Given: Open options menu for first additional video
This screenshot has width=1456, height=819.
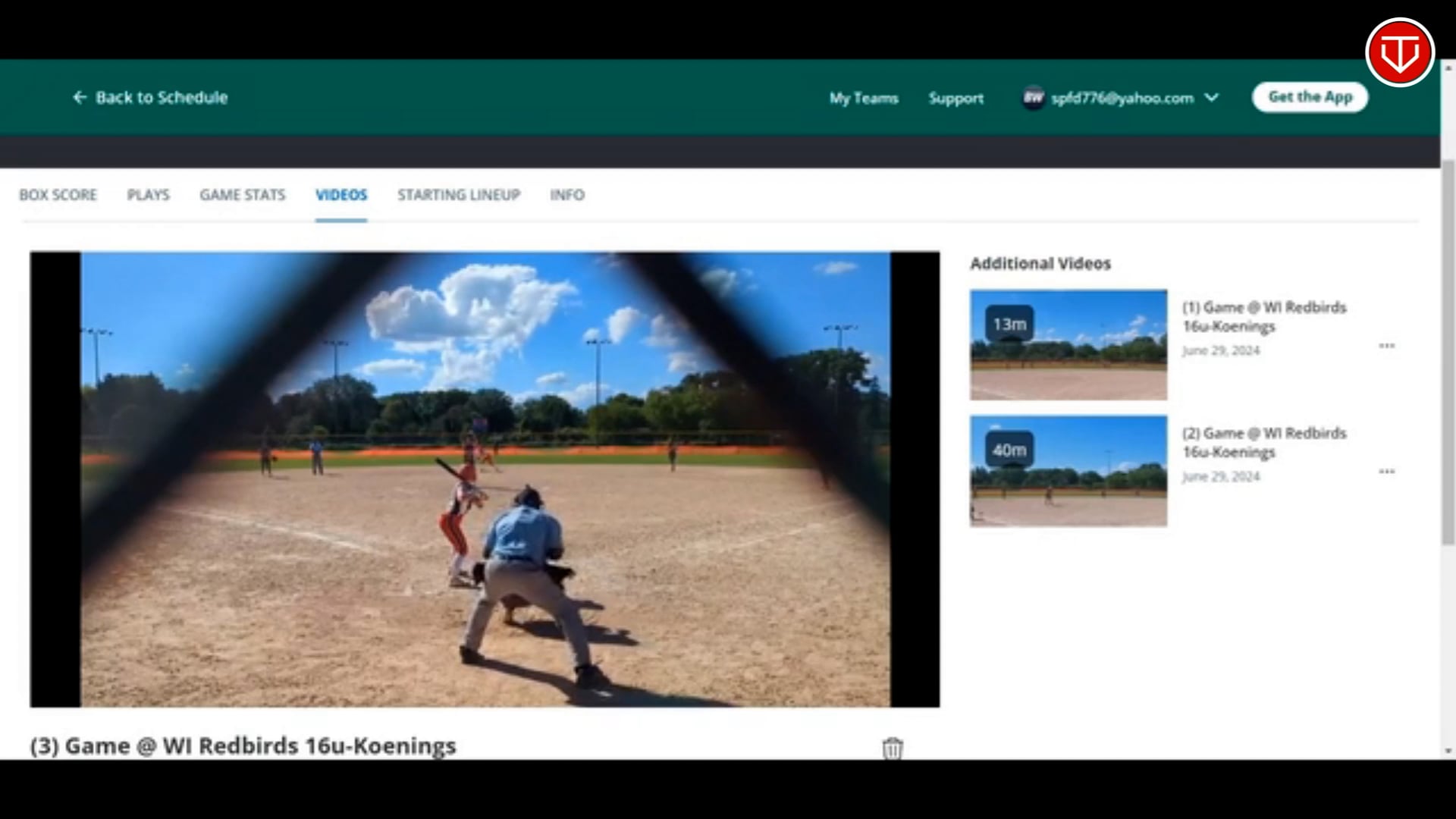Looking at the screenshot, I should pos(1386,346).
